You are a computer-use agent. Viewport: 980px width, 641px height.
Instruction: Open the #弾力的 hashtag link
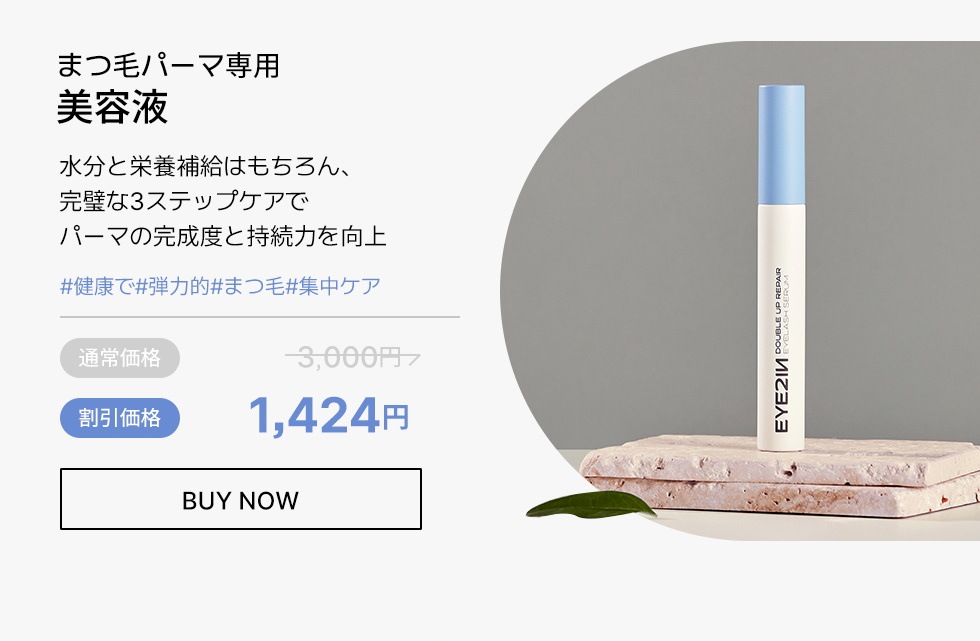pyautogui.click(x=172, y=286)
